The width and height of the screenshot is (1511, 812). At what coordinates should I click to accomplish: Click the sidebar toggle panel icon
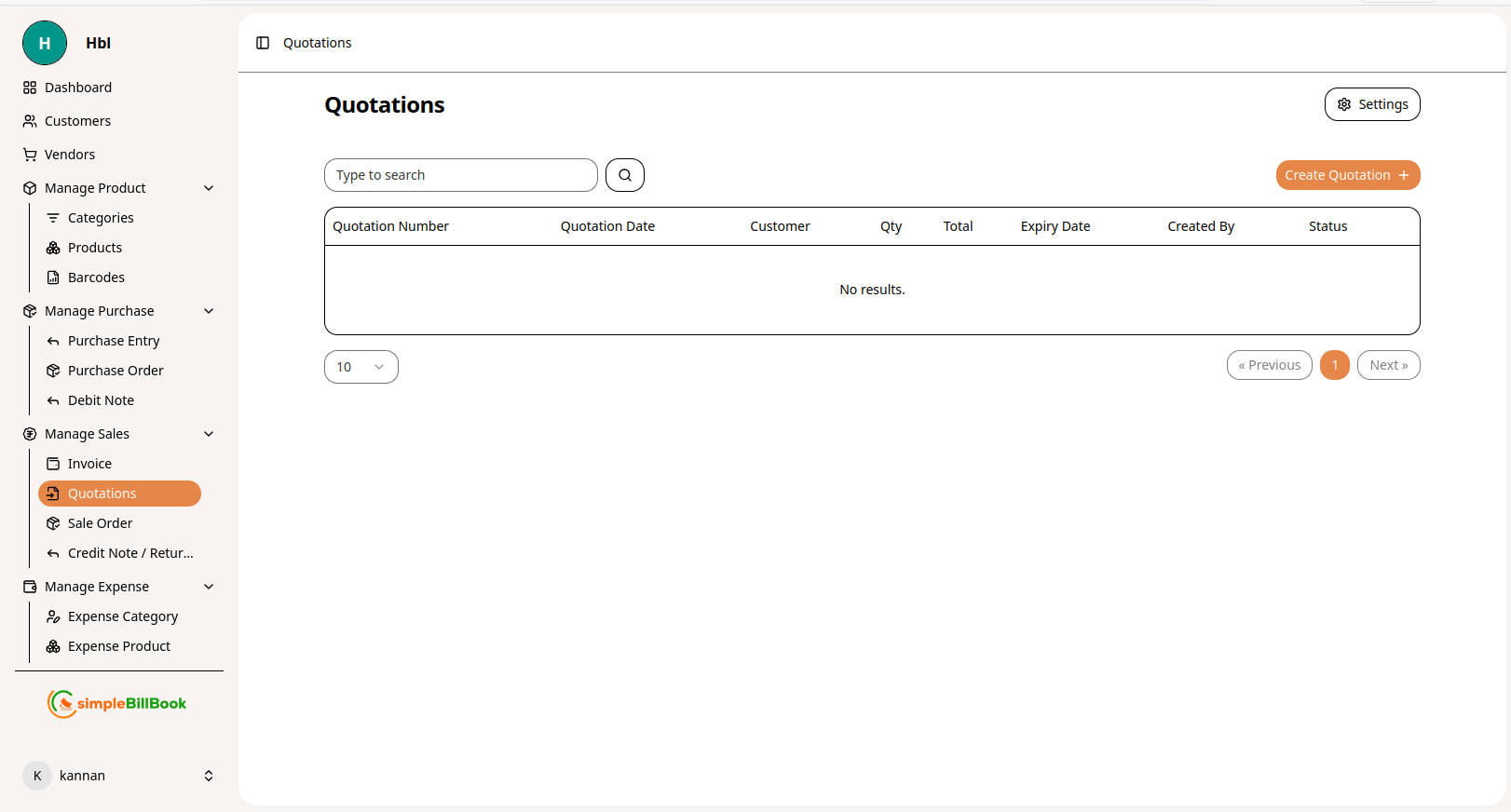point(263,43)
